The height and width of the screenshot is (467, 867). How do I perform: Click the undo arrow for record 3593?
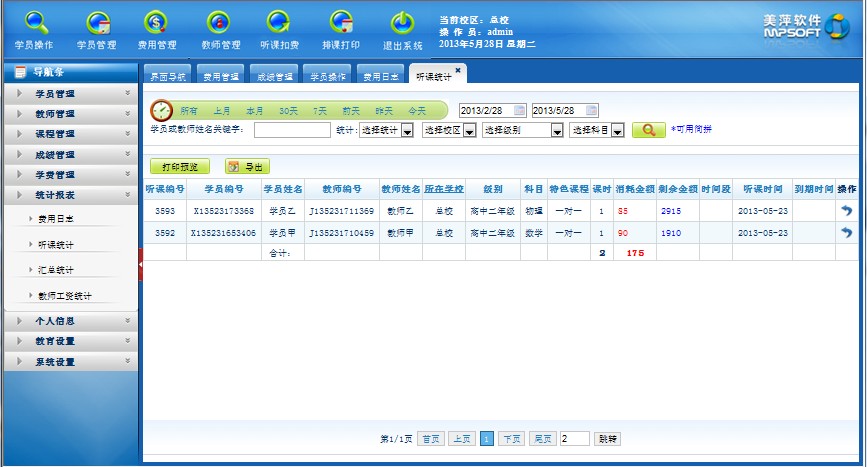[x=846, y=211]
